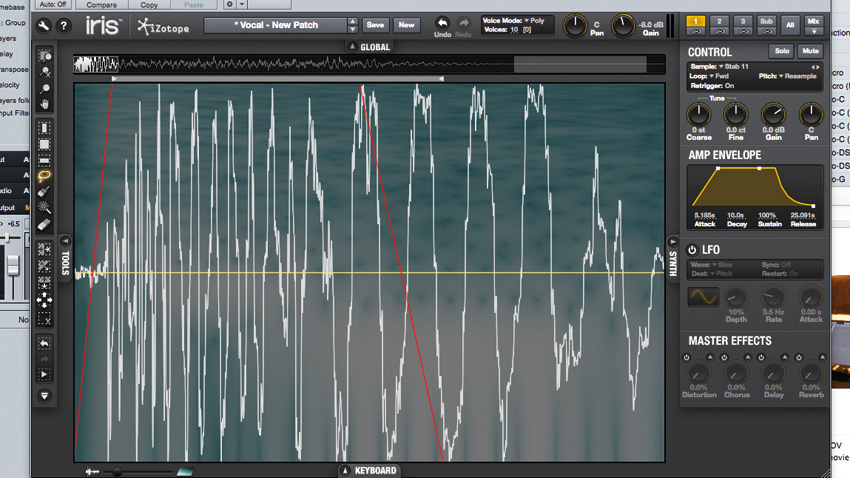Select the time selection tool
This screenshot has height=478, width=850.
pyautogui.click(x=44, y=128)
